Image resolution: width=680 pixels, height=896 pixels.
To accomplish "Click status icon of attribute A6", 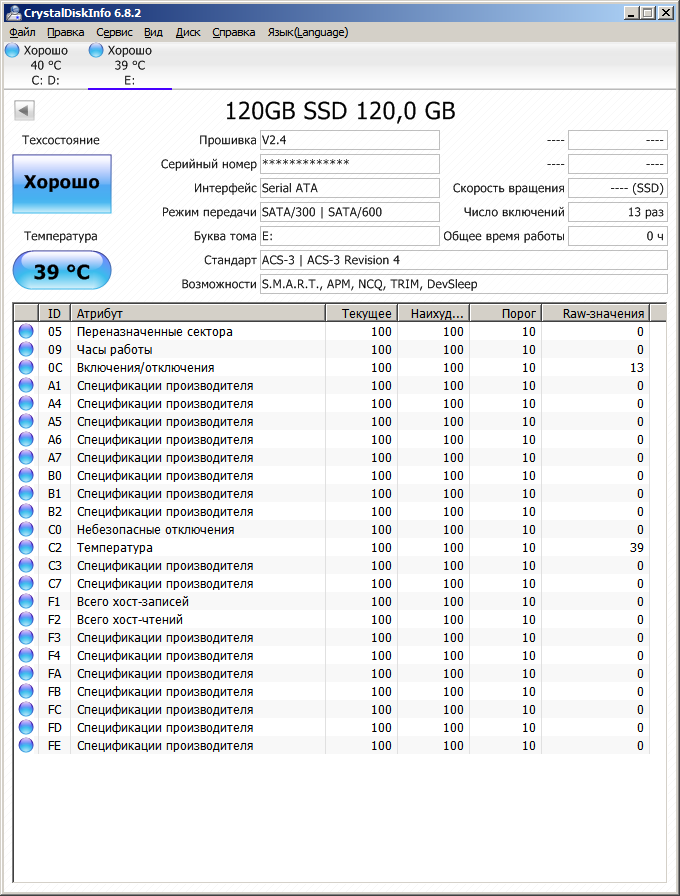I will coord(26,439).
